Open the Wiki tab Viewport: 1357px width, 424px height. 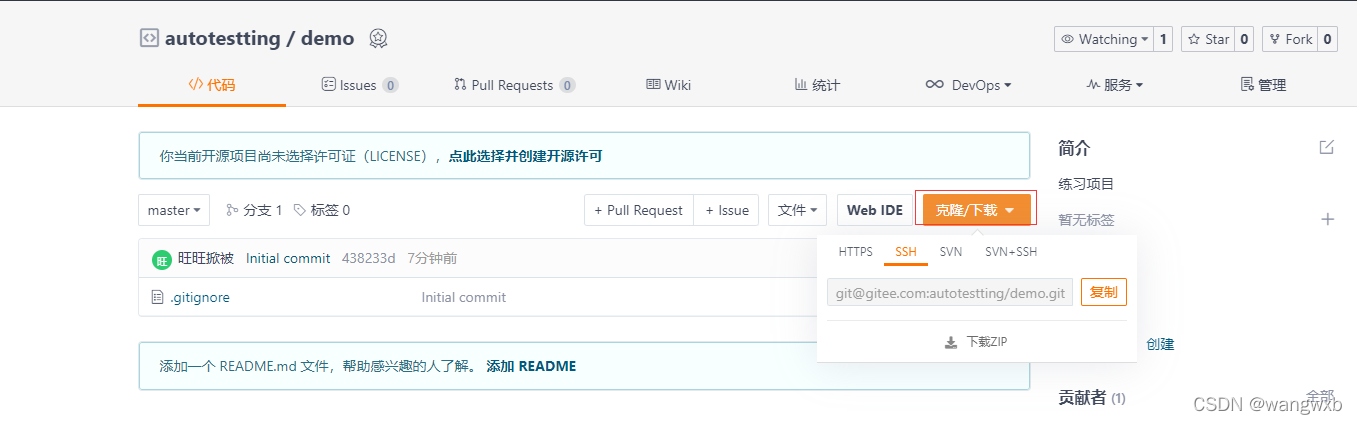point(668,85)
